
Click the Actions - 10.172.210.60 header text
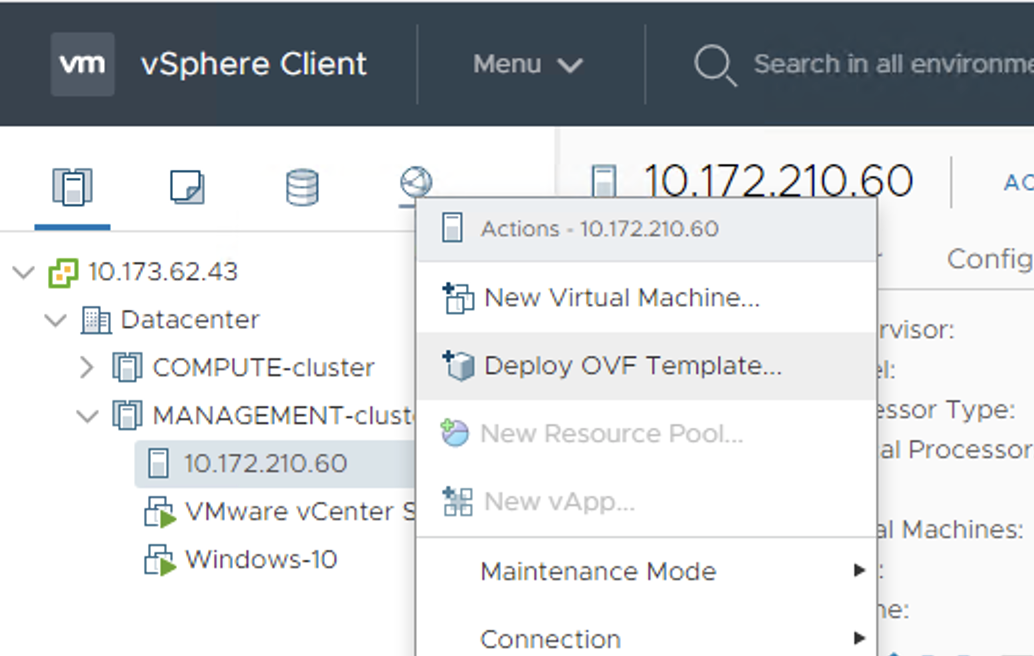click(x=599, y=229)
